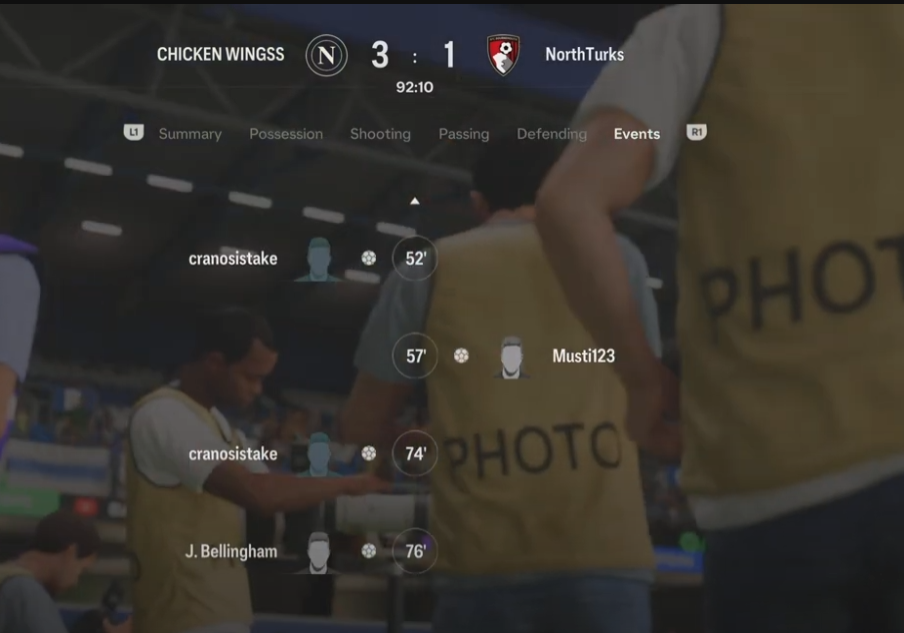
Task: Select the Defending tab
Action: (x=552, y=134)
